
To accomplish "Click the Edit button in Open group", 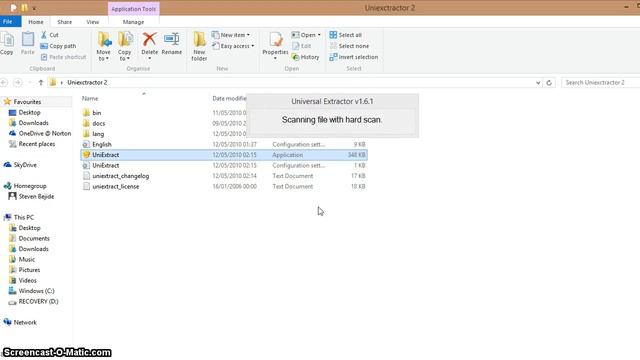I will 301,46.
